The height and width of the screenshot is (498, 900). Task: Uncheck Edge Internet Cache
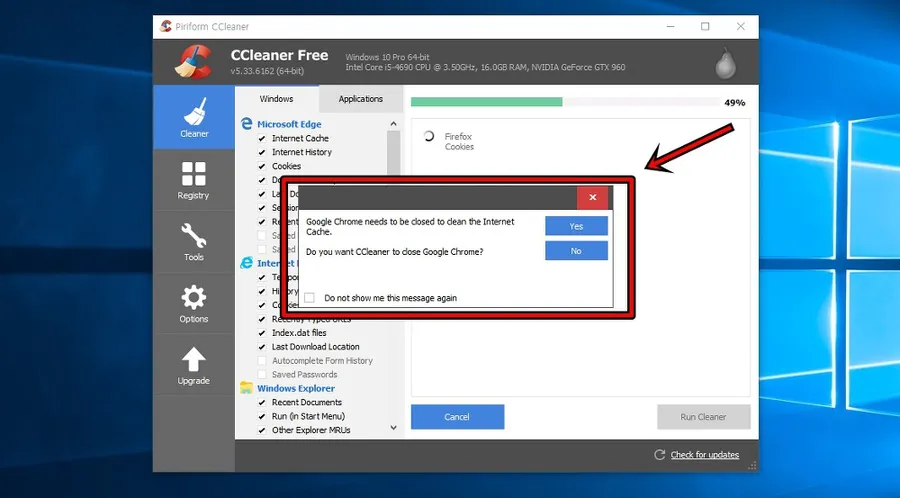click(x=262, y=138)
